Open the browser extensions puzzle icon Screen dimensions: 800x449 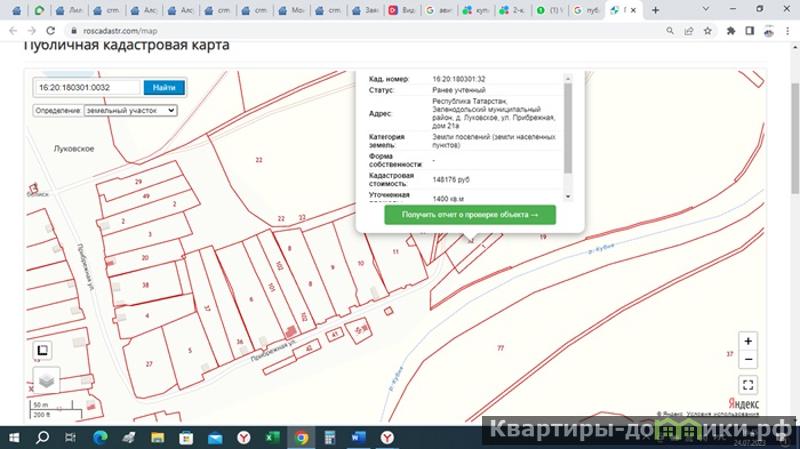tap(731, 30)
